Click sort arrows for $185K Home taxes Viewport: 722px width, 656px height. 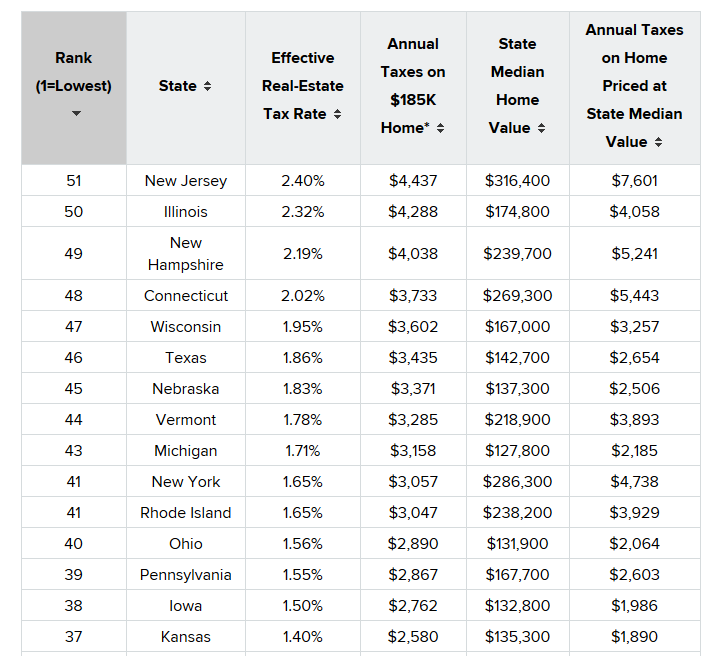(x=440, y=129)
